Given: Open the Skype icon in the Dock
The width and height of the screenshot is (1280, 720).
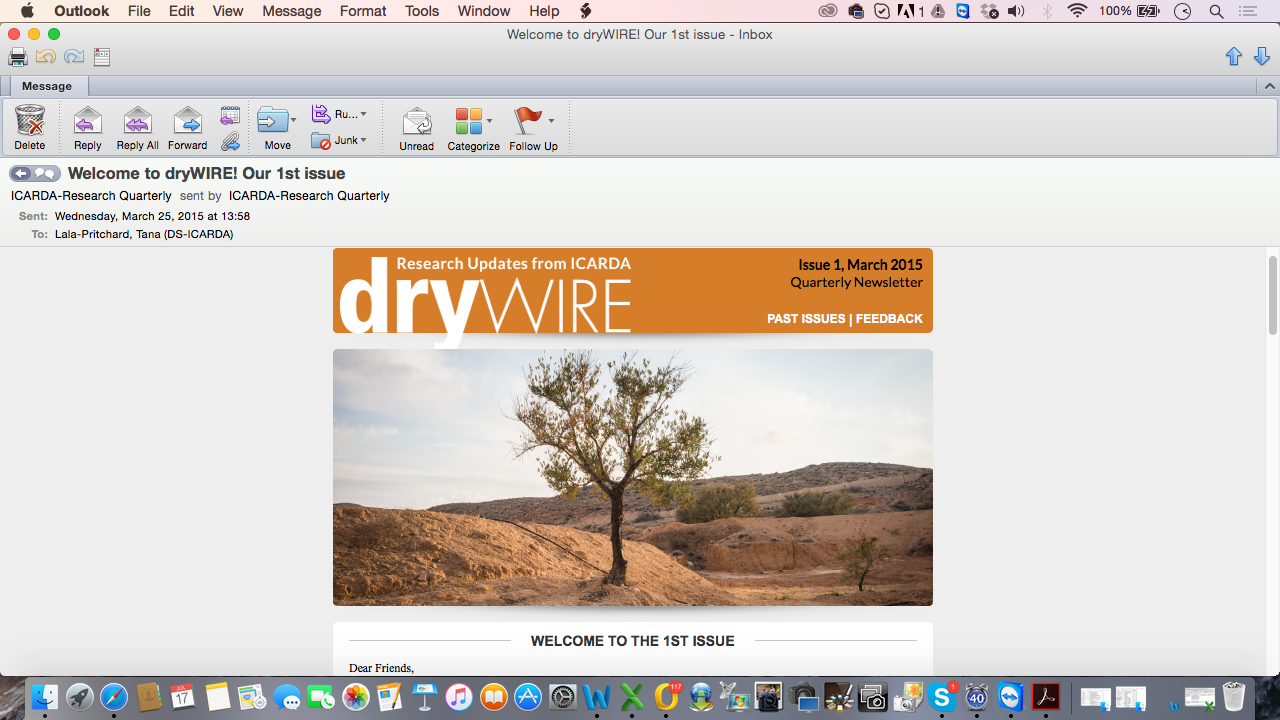Looking at the screenshot, I should (x=942, y=697).
